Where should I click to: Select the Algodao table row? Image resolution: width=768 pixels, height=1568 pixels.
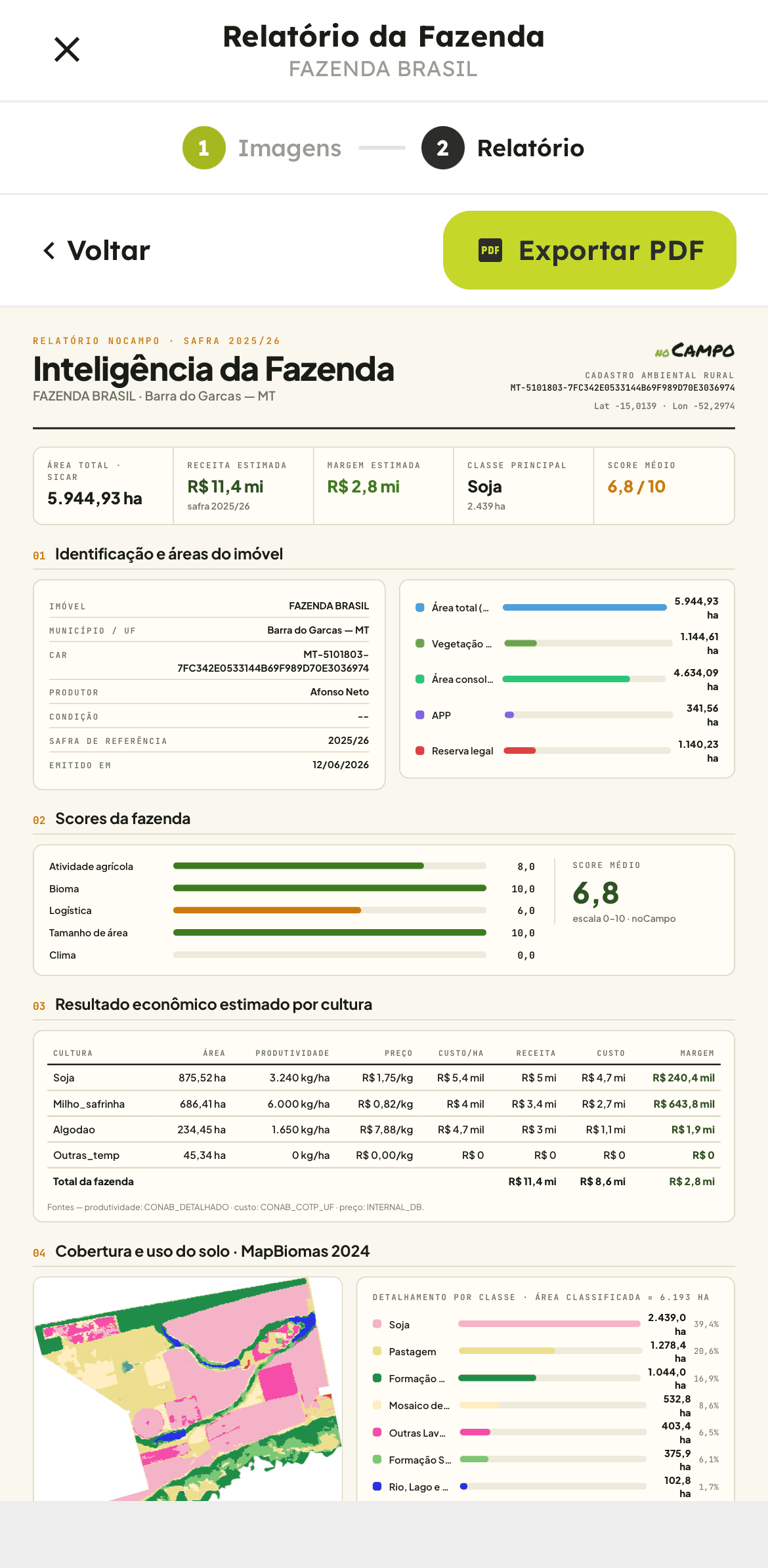click(x=384, y=1129)
